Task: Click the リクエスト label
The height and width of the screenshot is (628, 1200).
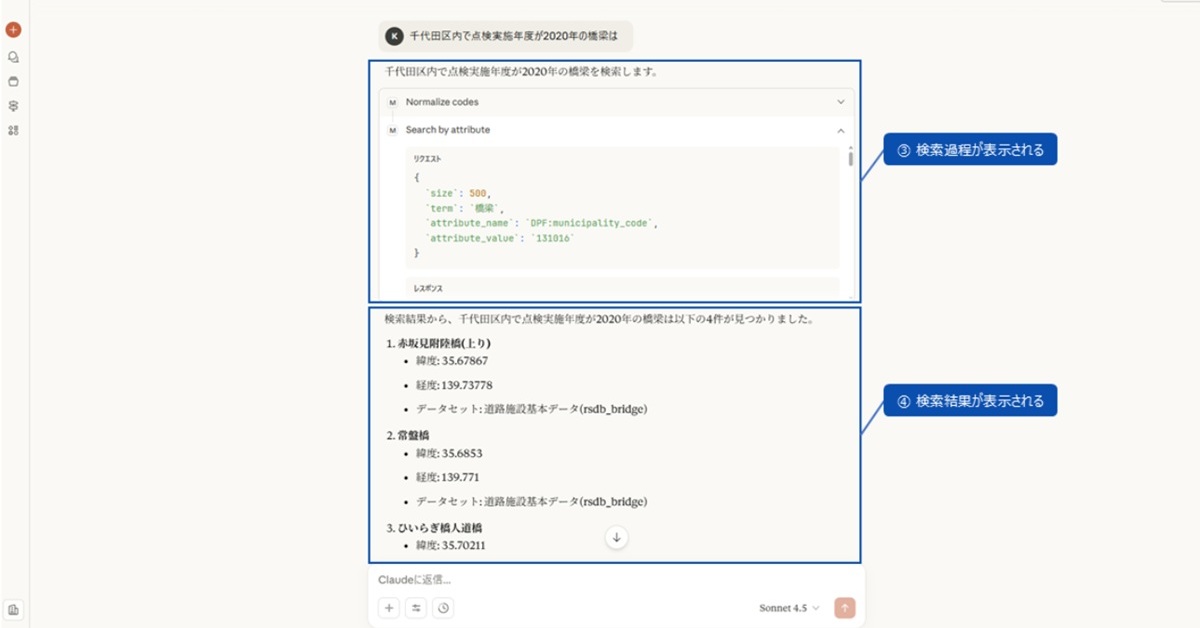Action: coord(428,159)
